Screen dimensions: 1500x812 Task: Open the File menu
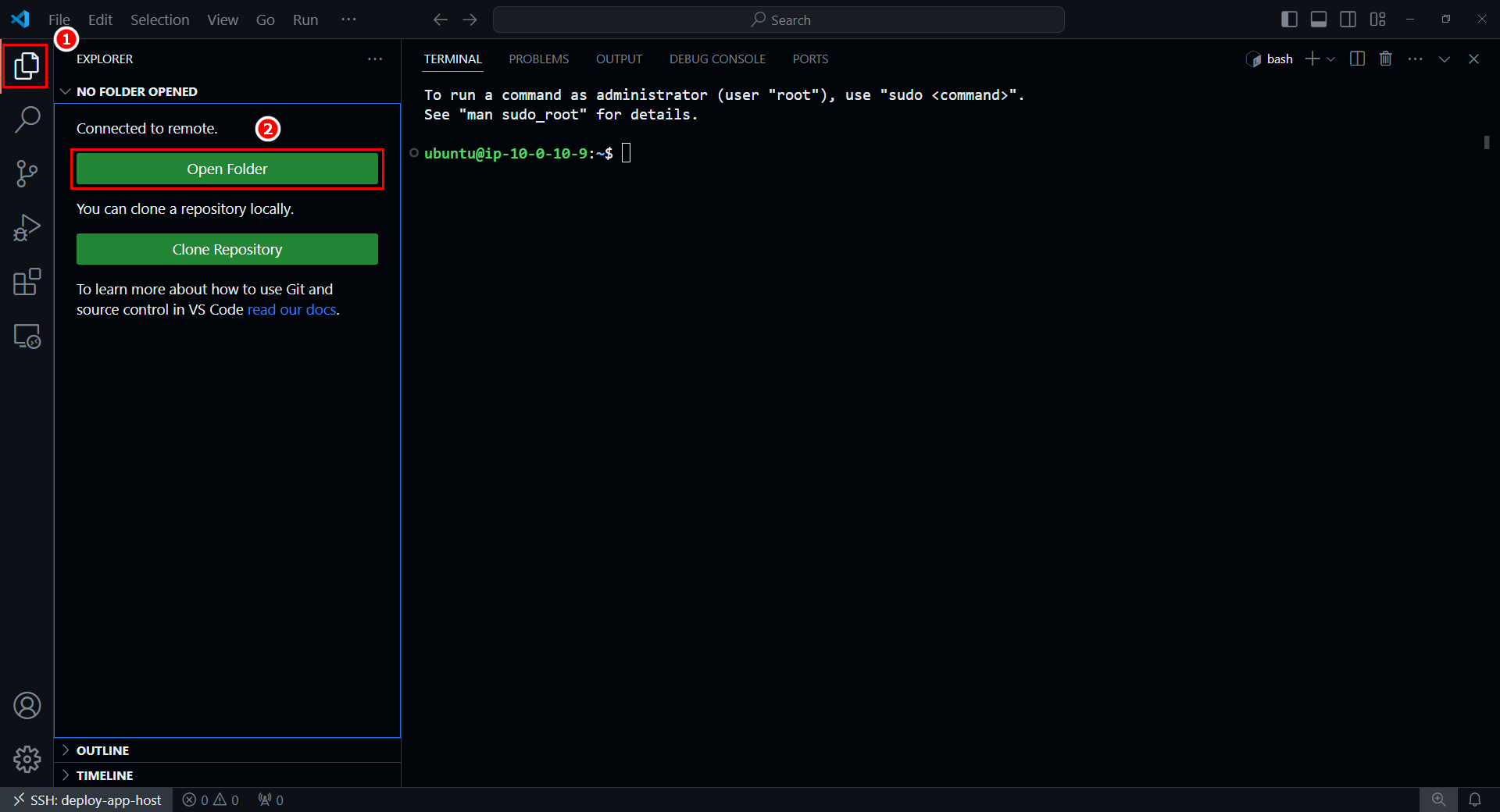coord(59,20)
